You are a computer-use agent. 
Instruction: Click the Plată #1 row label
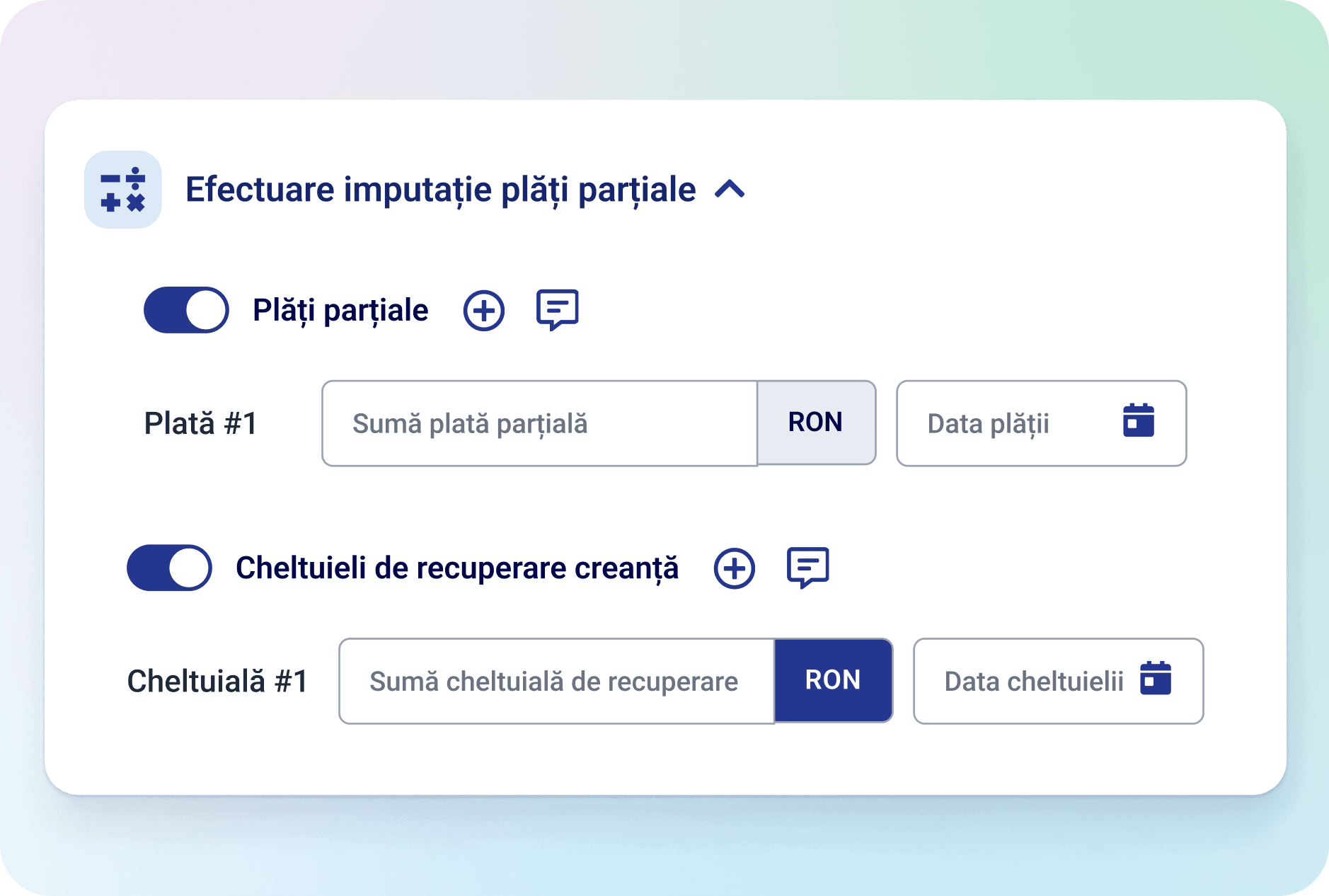click(x=201, y=423)
